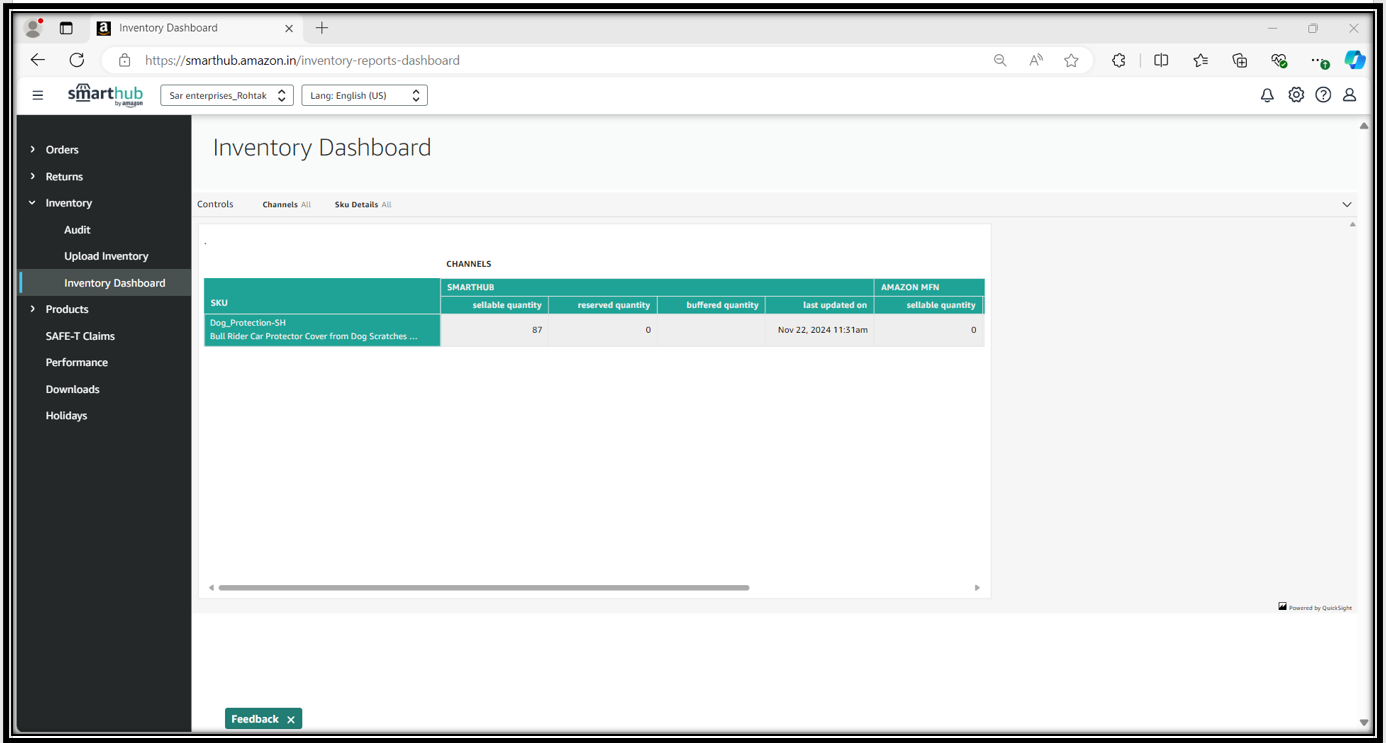Click the SMARTHUB channel header
The height and width of the screenshot is (743, 1386).
pyautogui.click(x=657, y=287)
